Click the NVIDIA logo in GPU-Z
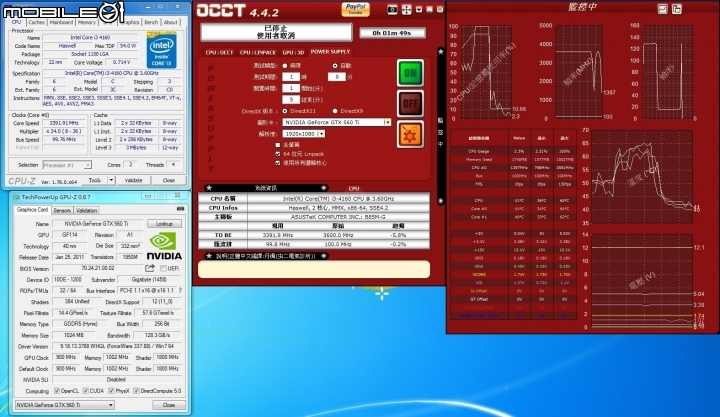The width and height of the screenshot is (720, 417). (x=164, y=246)
